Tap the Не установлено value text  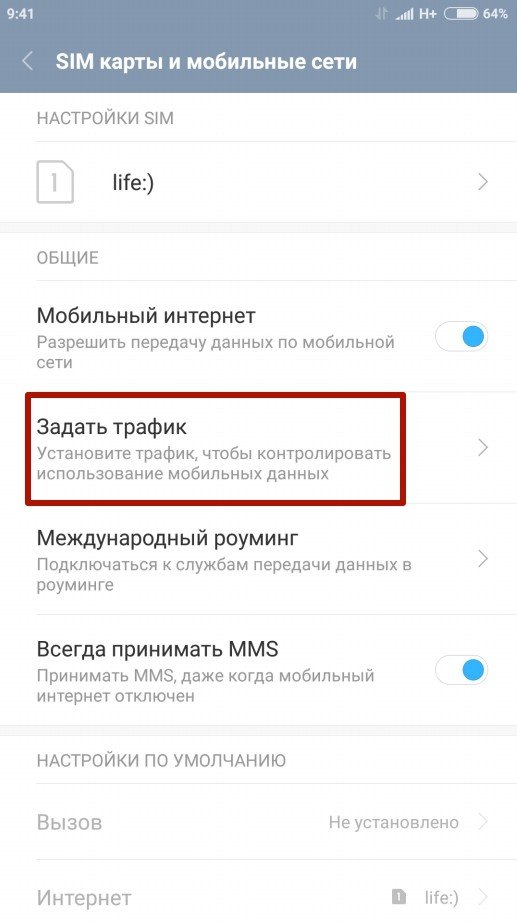(x=393, y=822)
